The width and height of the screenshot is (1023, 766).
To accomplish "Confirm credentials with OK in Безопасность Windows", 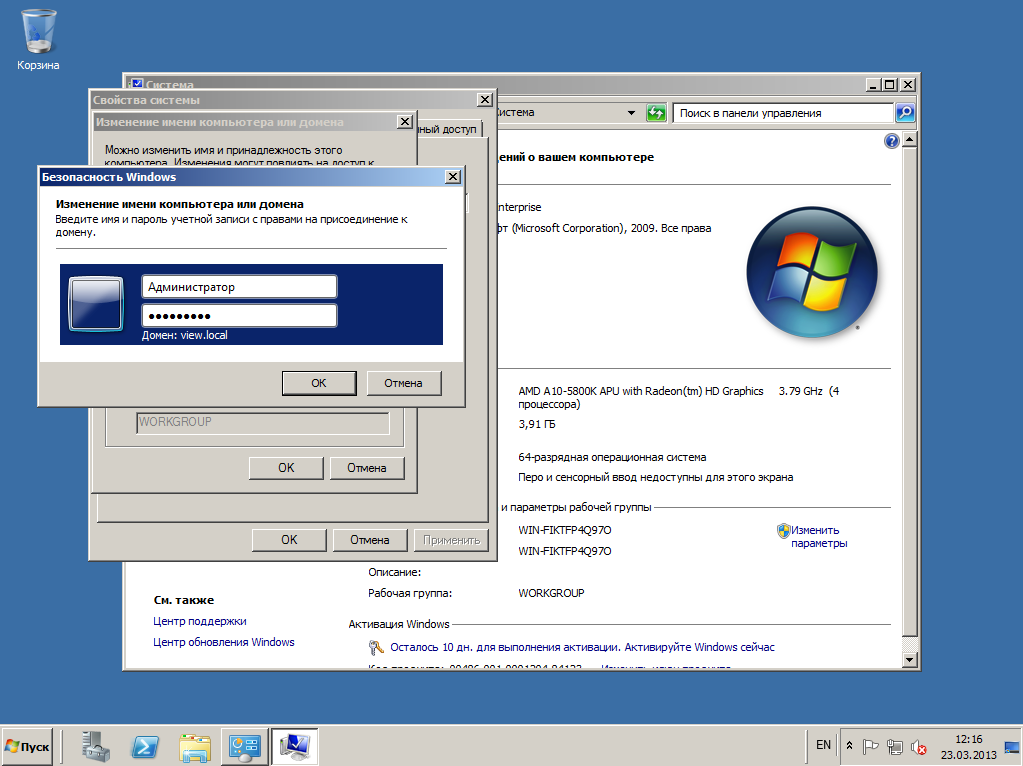I will point(319,383).
